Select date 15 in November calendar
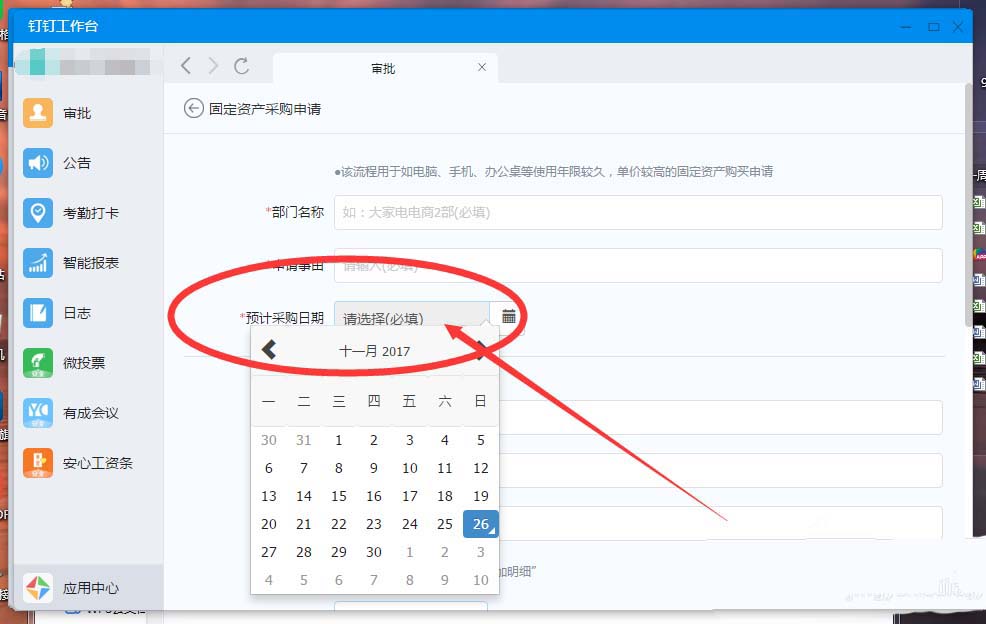Image resolution: width=986 pixels, height=624 pixels. click(339, 496)
